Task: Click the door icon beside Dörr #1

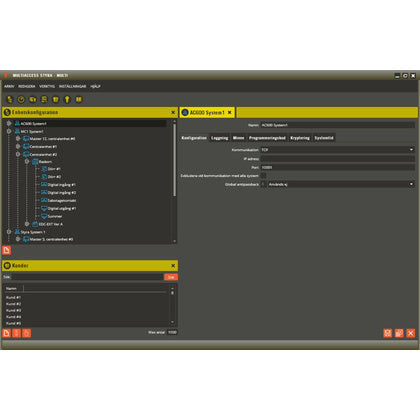Action: pos(44,169)
